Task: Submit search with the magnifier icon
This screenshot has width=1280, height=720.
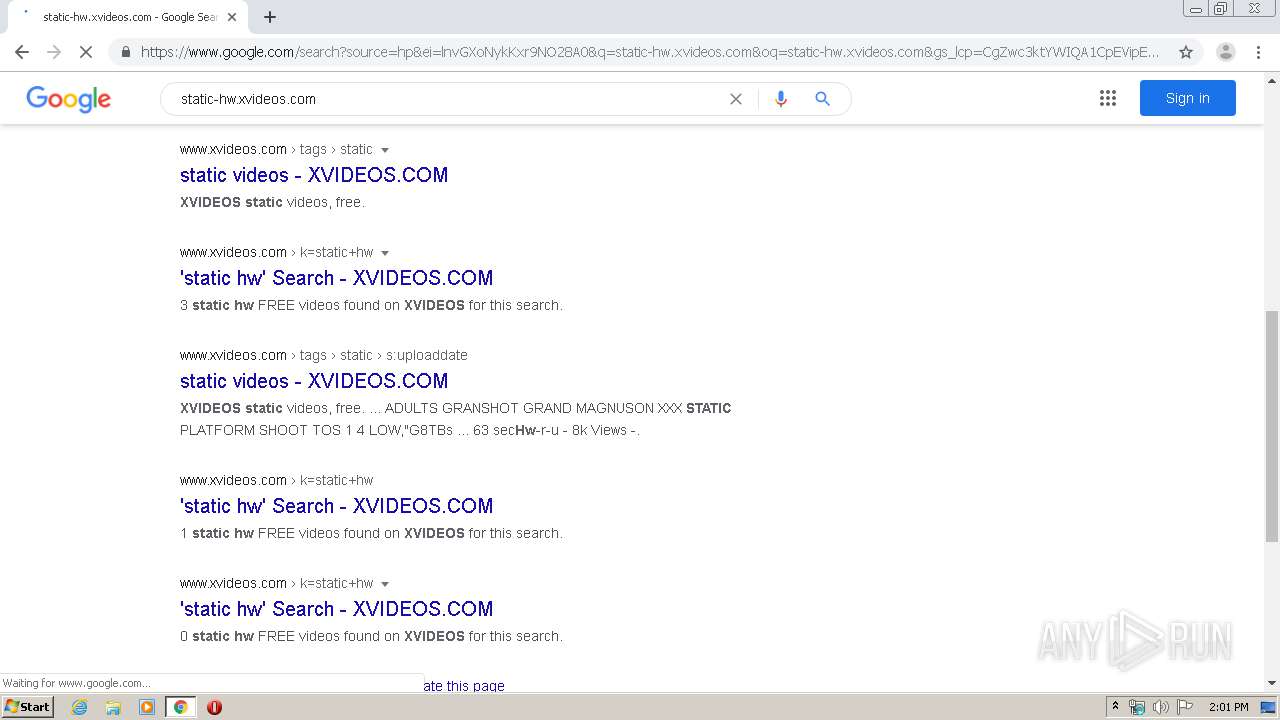Action: coord(822,99)
